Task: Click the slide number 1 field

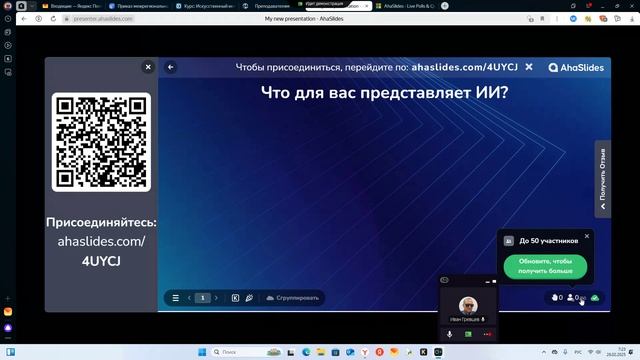Action: (x=202, y=298)
